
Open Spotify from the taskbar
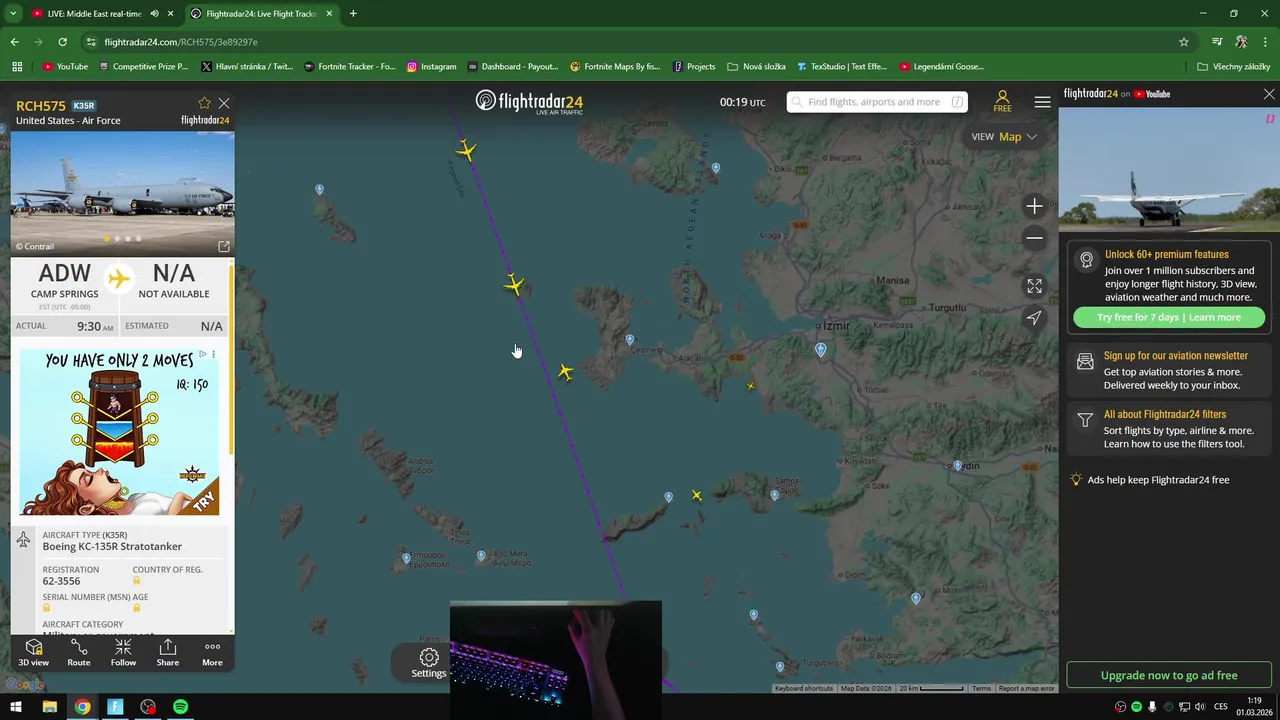[181, 707]
